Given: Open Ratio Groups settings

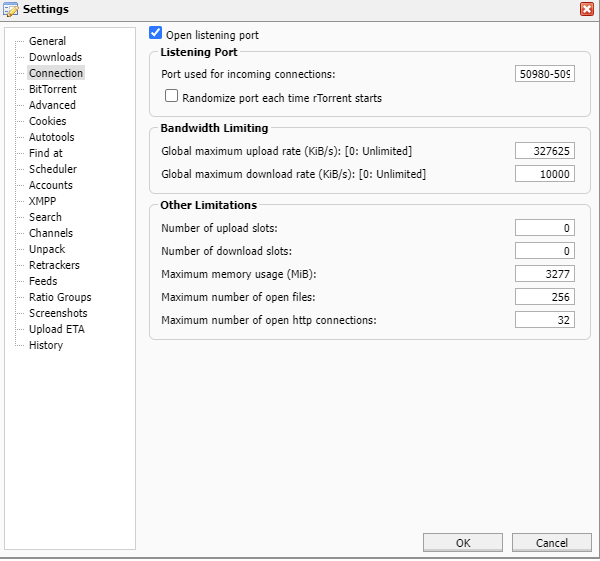Looking at the screenshot, I should [x=60, y=297].
